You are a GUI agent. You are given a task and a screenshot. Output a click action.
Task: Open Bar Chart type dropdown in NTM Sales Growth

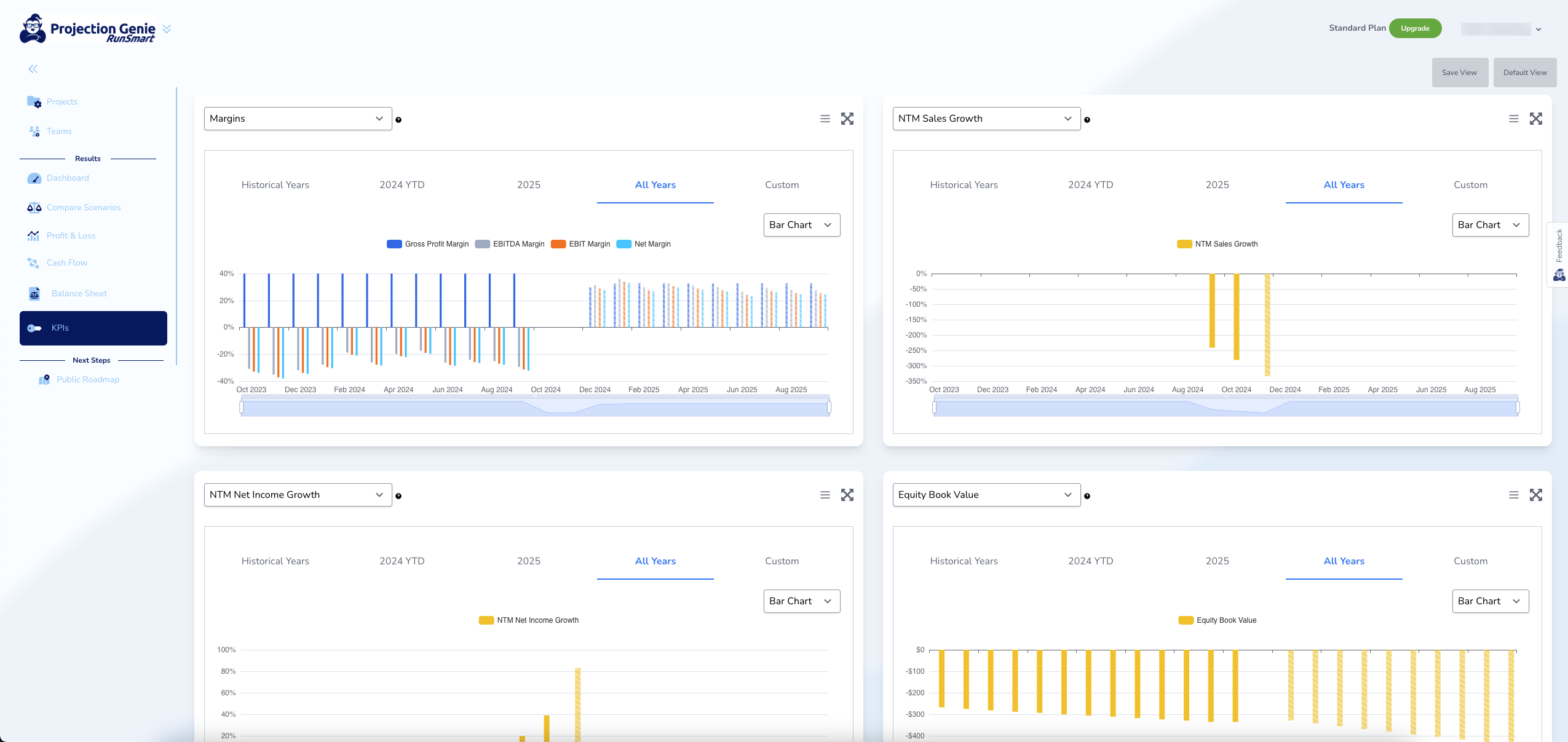coord(1490,225)
